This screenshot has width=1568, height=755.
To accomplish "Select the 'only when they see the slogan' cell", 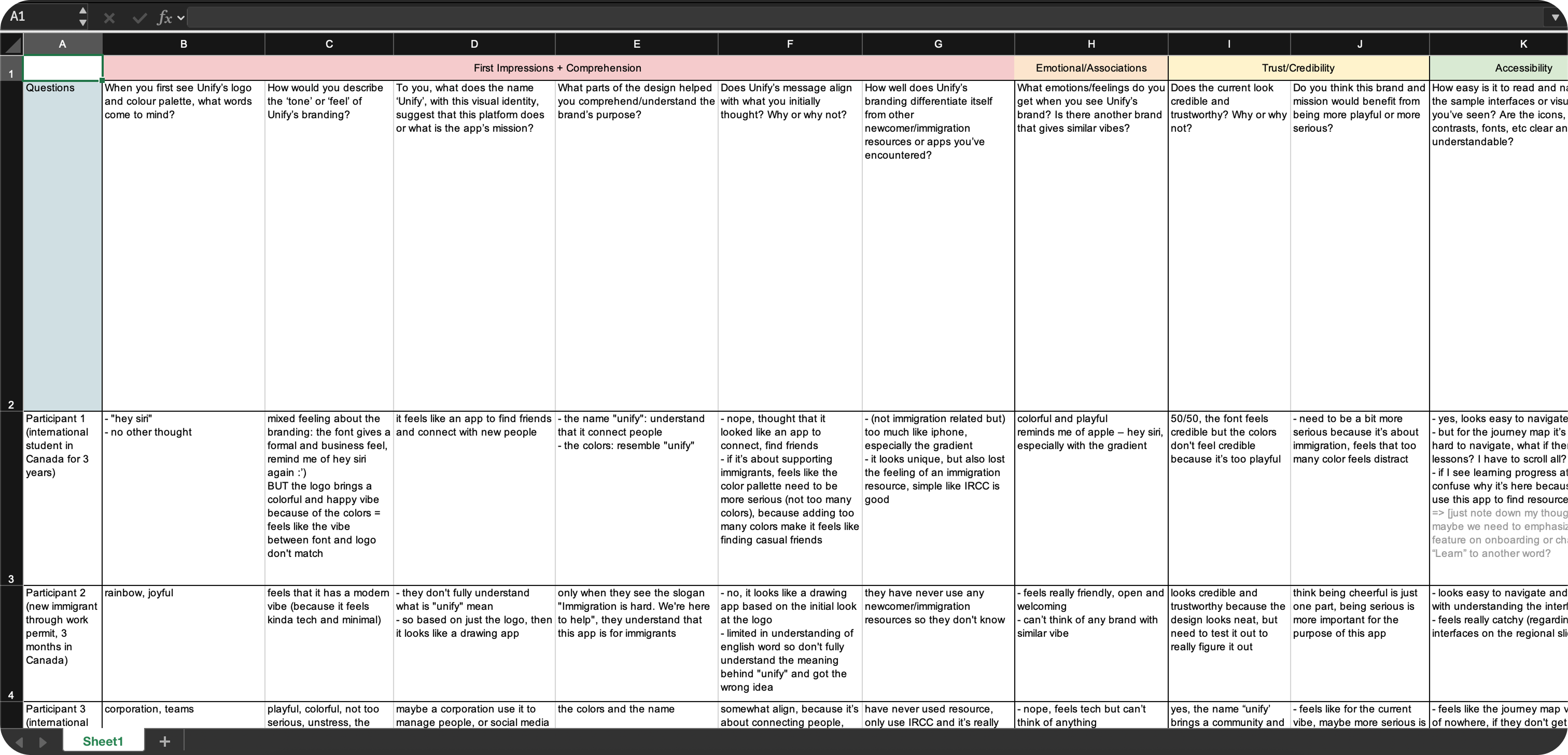I will pos(637,643).
